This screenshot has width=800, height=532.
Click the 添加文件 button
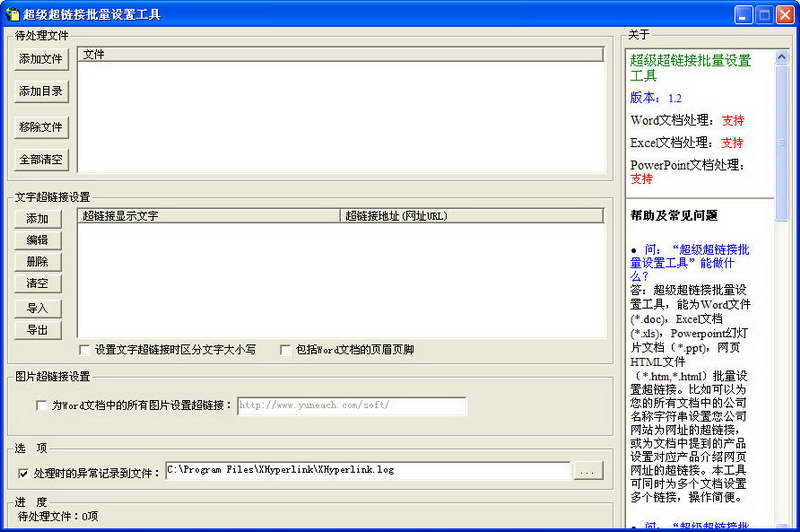click(41, 59)
